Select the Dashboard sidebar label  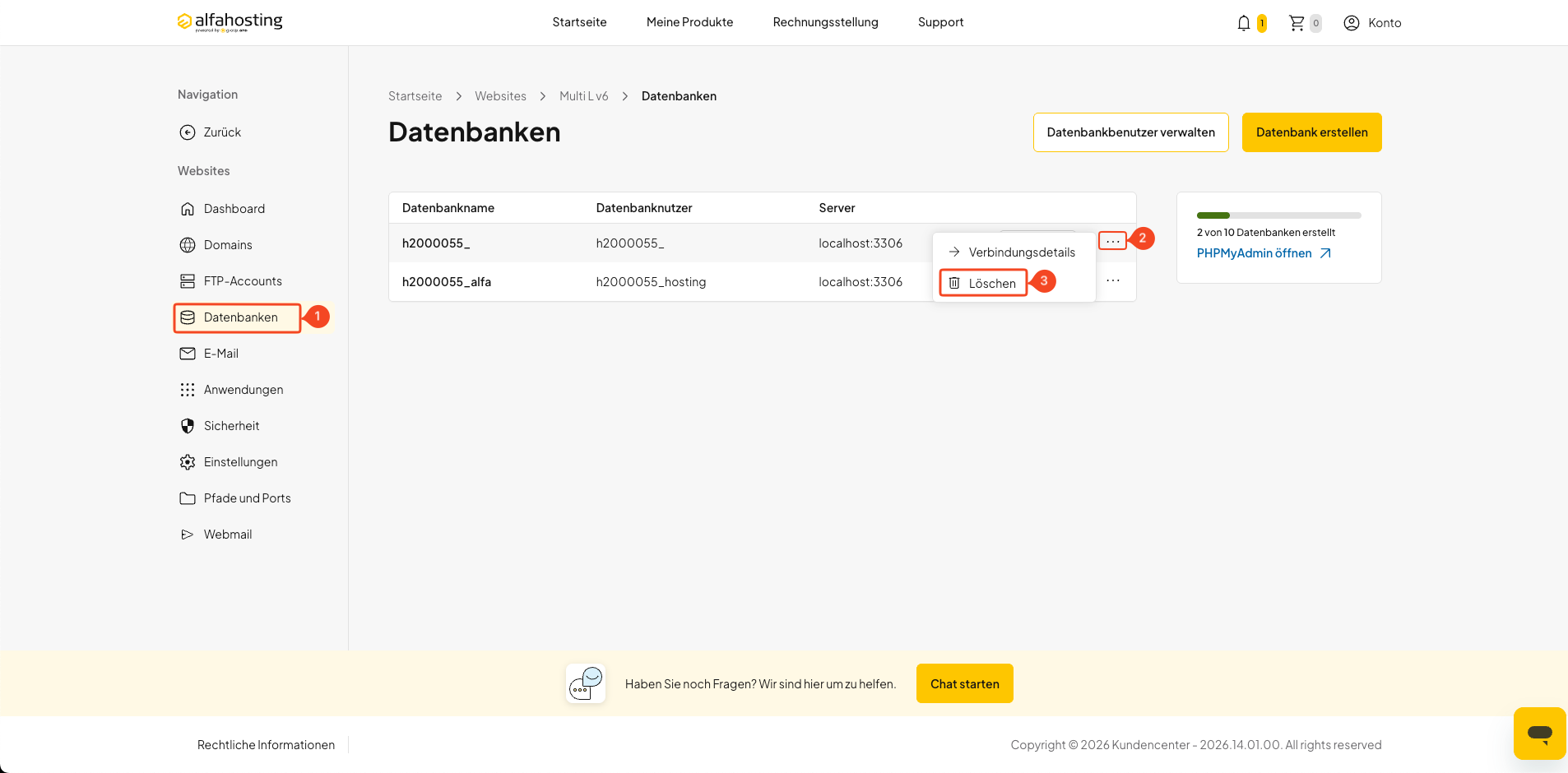[x=234, y=209]
